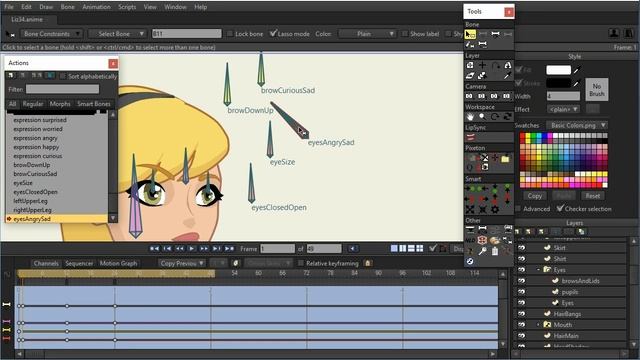Open the Scripts menu
Image resolution: width=640 pixels, height=360 pixels.
click(x=127, y=7)
